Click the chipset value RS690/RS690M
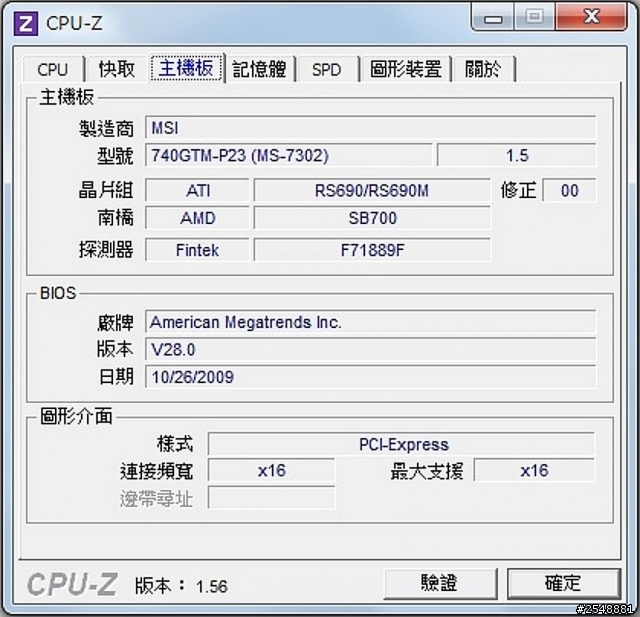 click(x=372, y=190)
